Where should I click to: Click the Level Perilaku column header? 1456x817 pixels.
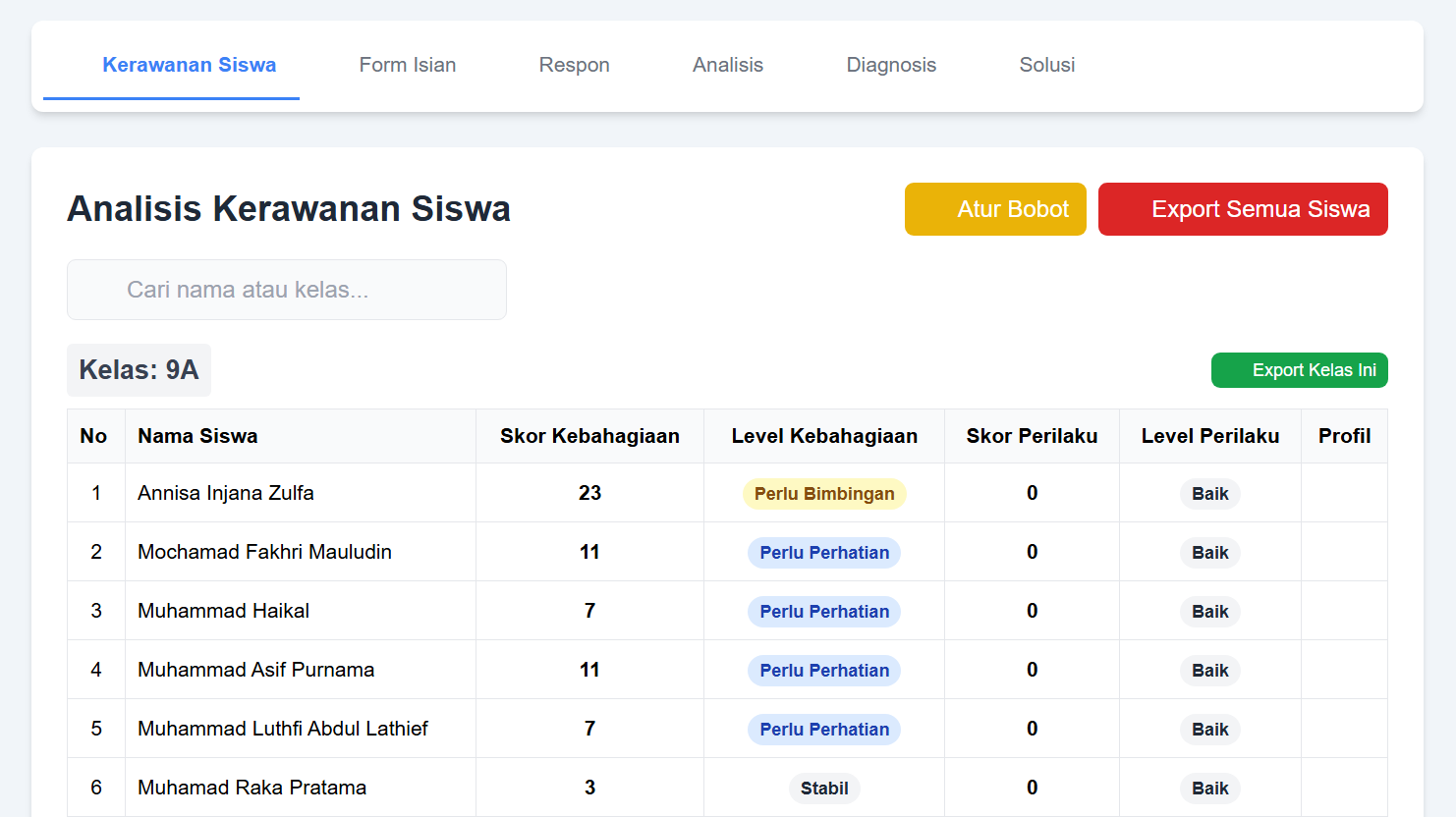1209,435
